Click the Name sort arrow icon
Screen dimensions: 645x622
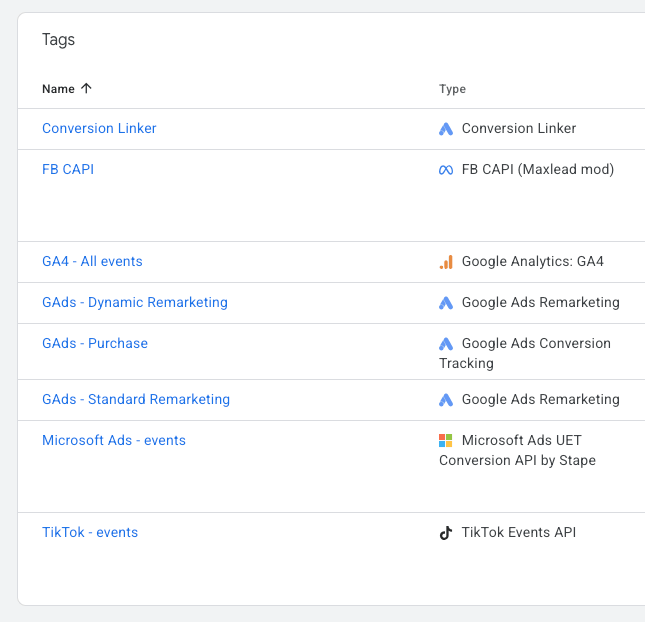(86, 88)
